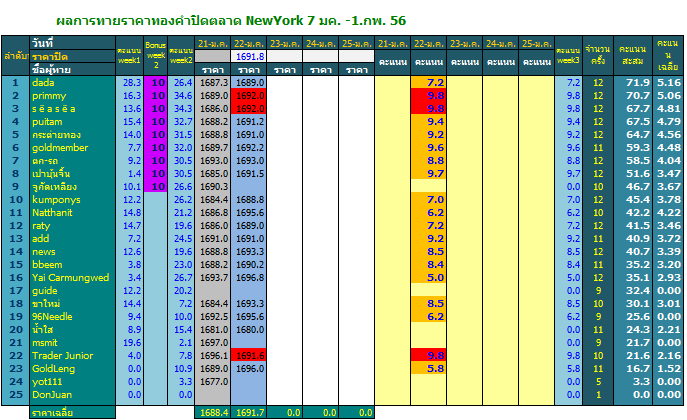Select the average score 5.16
This screenshot has height=420, width=687.
(668, 82)
